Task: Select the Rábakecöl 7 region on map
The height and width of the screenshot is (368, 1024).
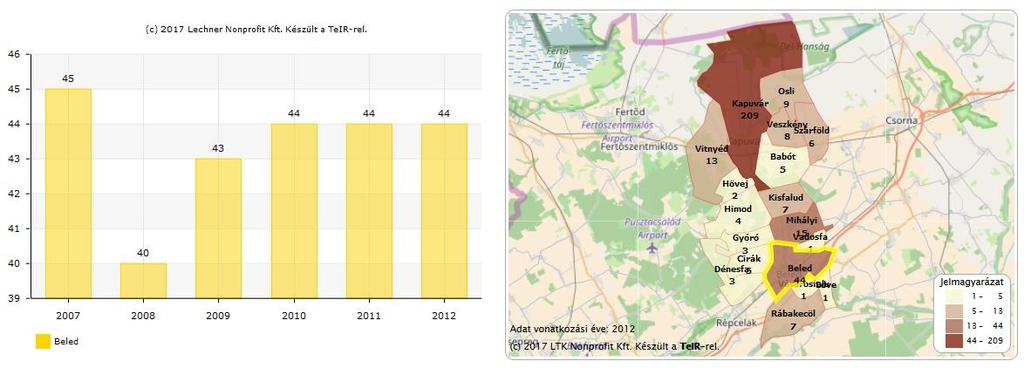Action: click(x=793, y=320)
